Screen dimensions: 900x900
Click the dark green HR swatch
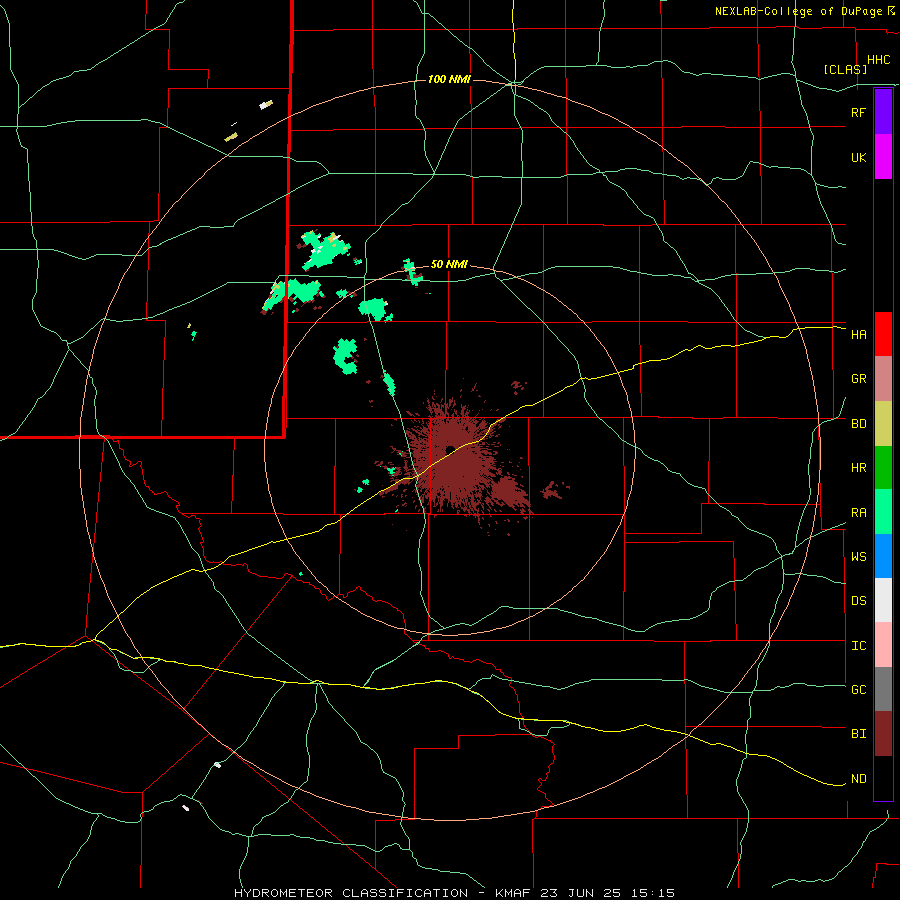[x=883, y=467]
